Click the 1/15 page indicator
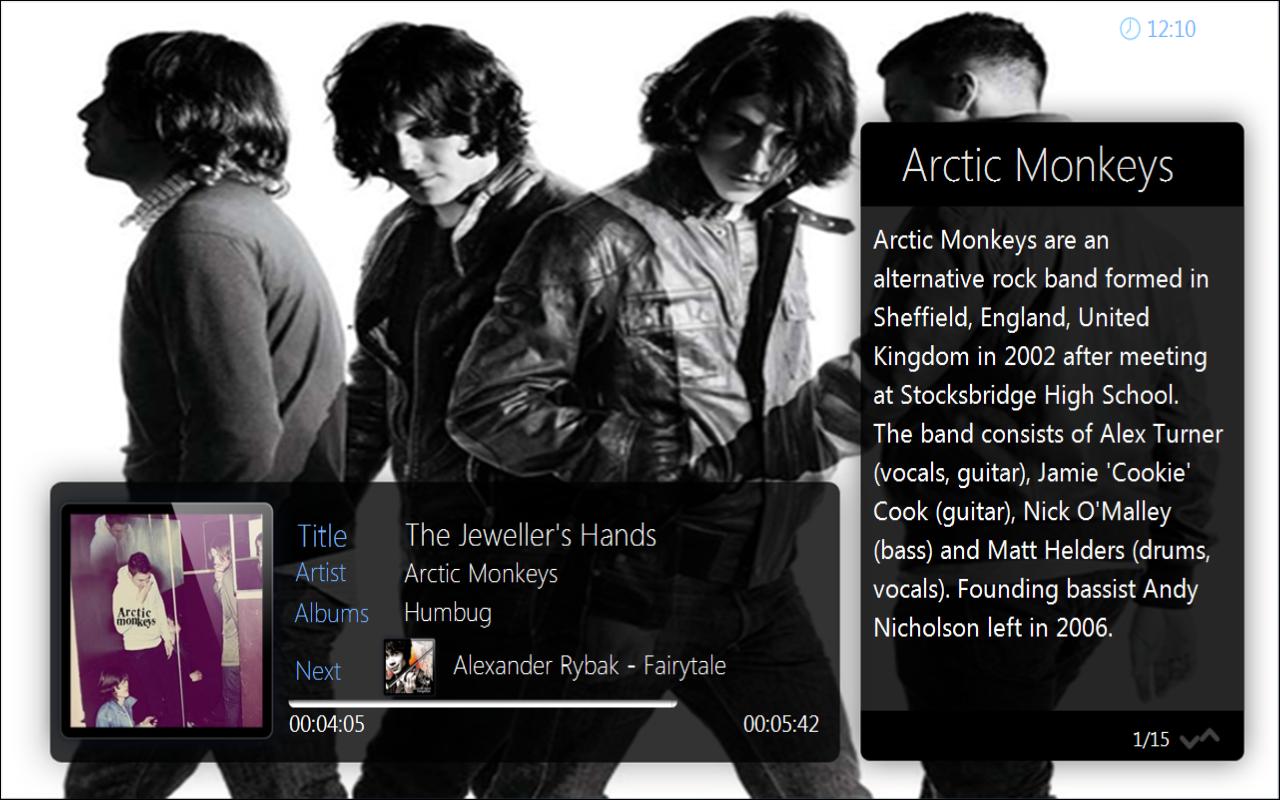Image resolution: width=1280 pixels, height=800 pixels. coord(1151,740)
